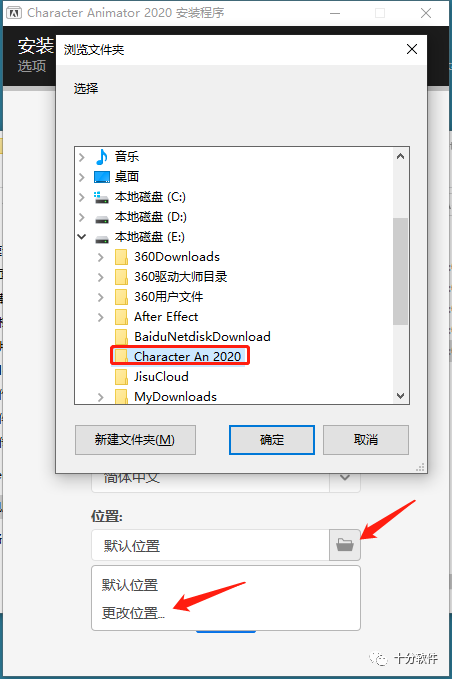Select the Character An 2020 folder
452x679 pixels.
tap(180, 356)
